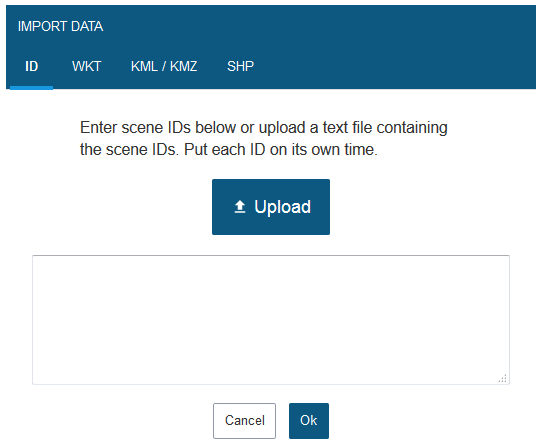Click the bottom border of the text area
Image resolution: width=540 pixels, height=442 pixels.
tap(271, 384)
